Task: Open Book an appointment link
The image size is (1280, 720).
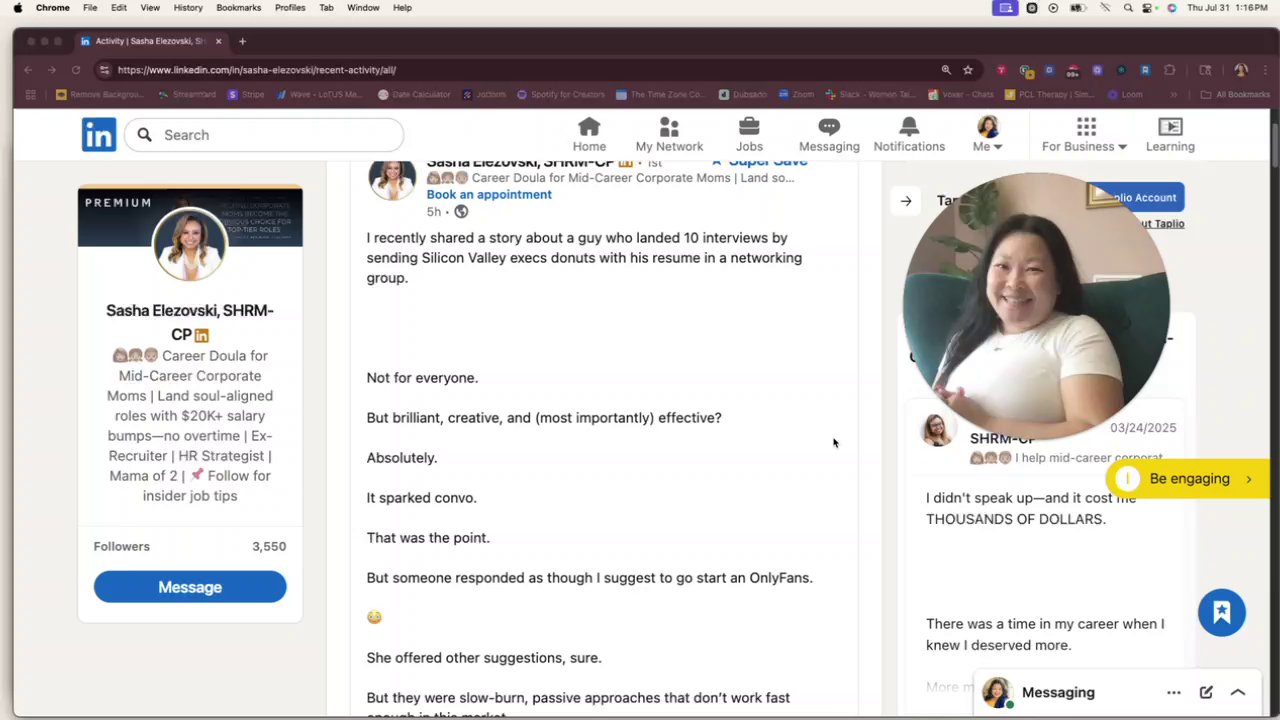Action: pyautogui.click(x=489, y=195)
